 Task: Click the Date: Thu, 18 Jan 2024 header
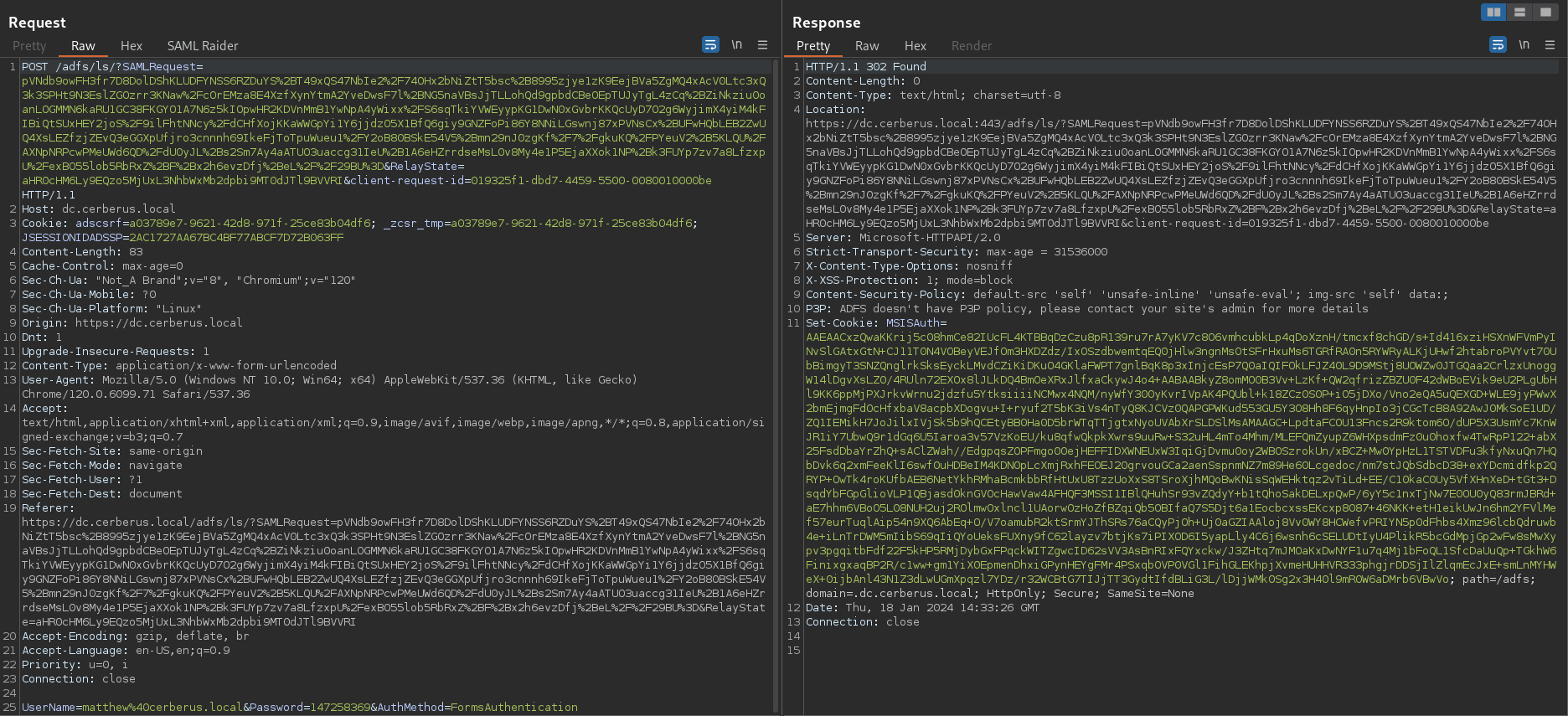923,608
